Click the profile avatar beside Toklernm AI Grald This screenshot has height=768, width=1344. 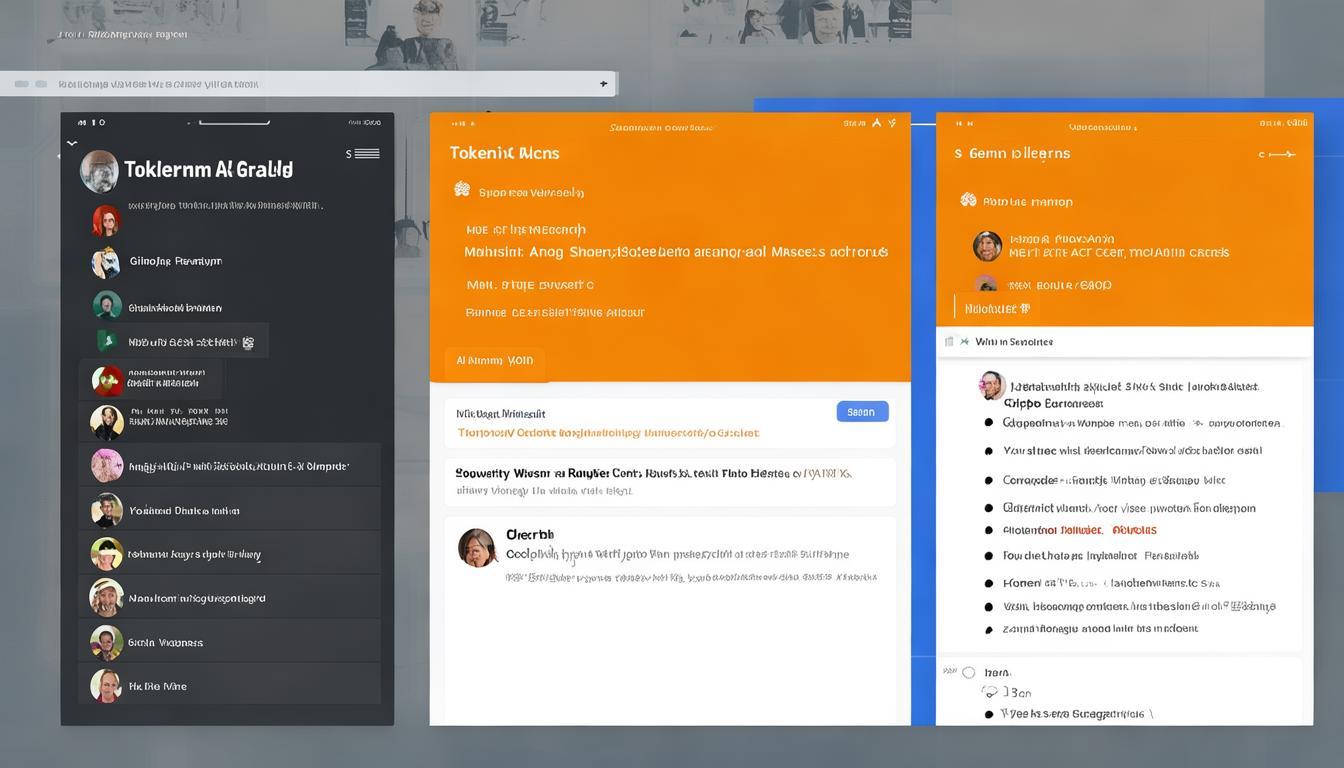tap(99, 171)
